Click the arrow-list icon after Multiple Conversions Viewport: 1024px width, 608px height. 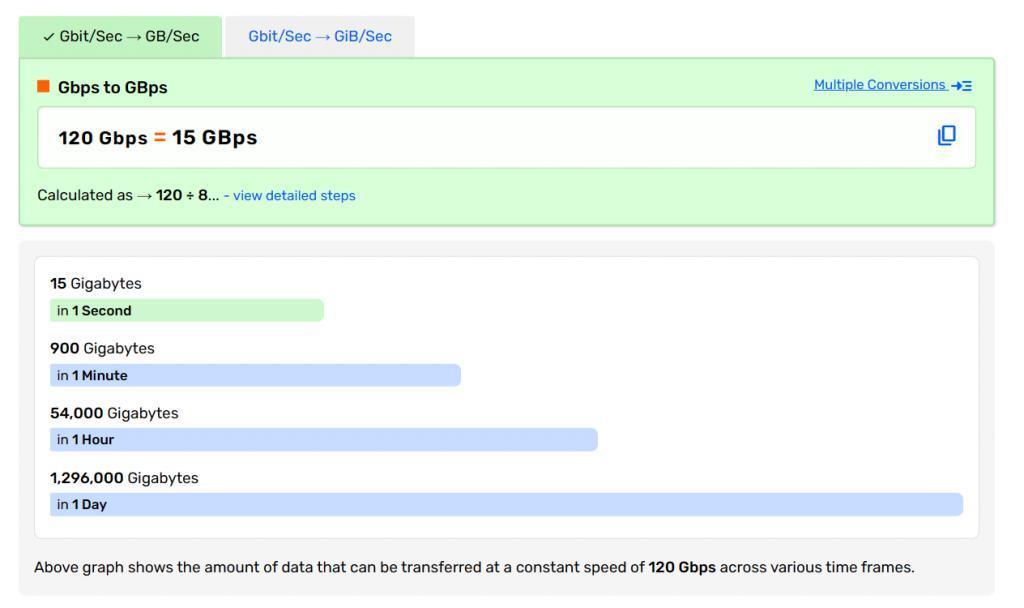[x=963, y=86]
